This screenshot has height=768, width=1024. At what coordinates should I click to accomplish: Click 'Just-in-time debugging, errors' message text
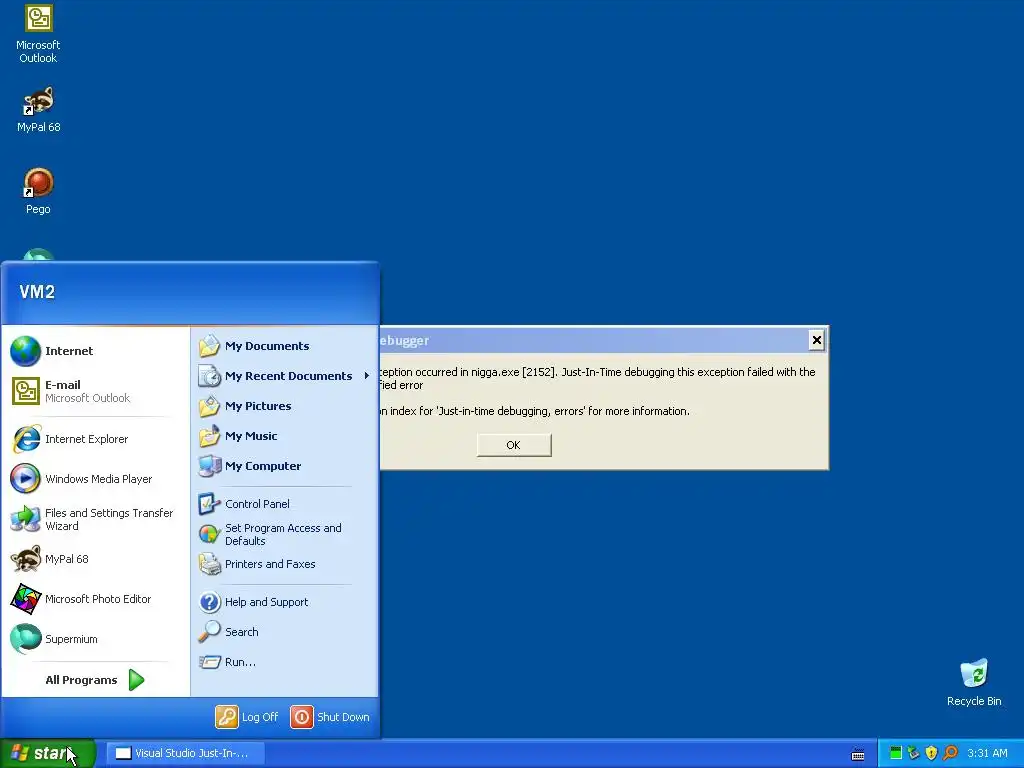[512, 411]
